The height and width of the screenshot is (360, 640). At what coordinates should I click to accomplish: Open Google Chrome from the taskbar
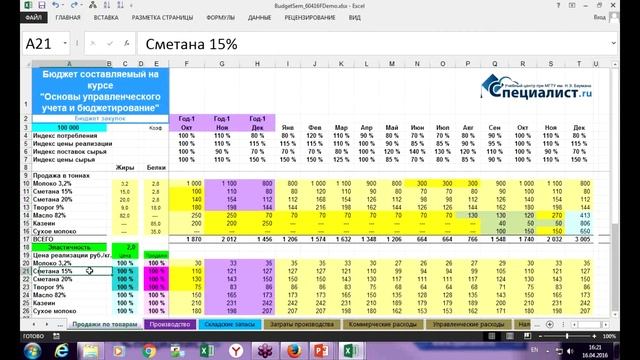(149, 351)
